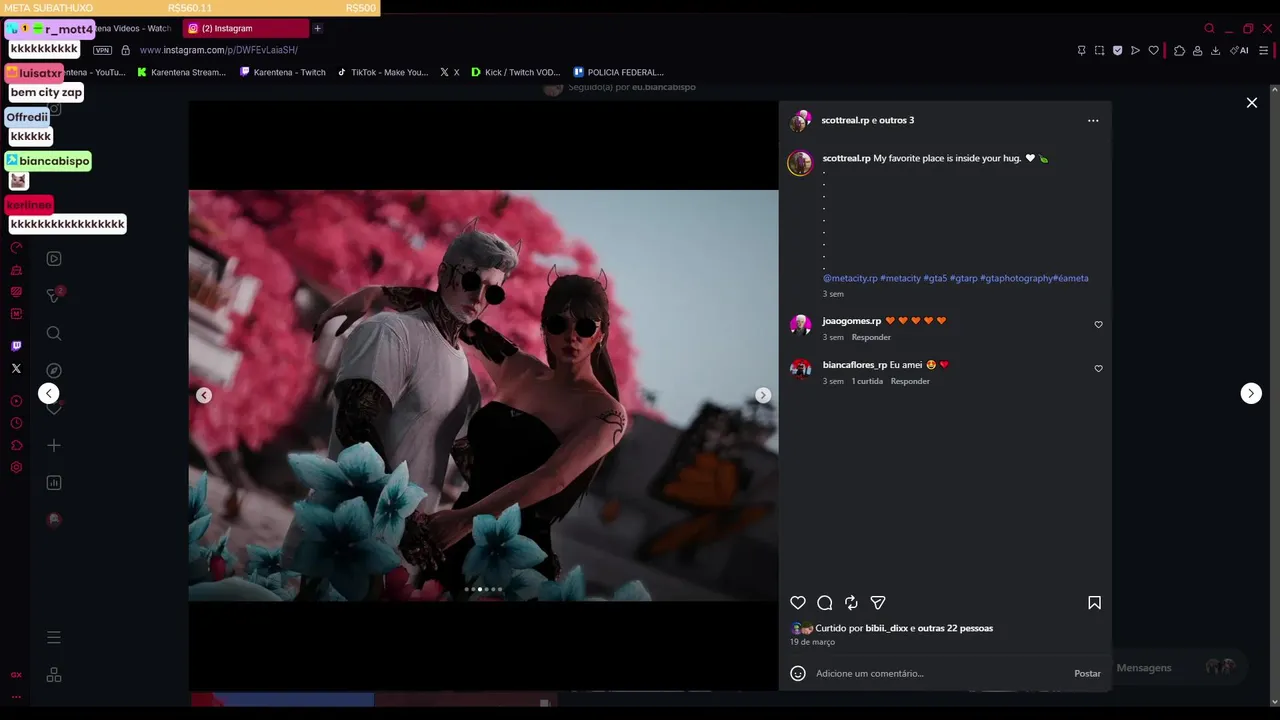The height and width of the screenshot is (720, 1280).
Task: Click scottreal.rp avatar in post header
Action: coord(801,121)
